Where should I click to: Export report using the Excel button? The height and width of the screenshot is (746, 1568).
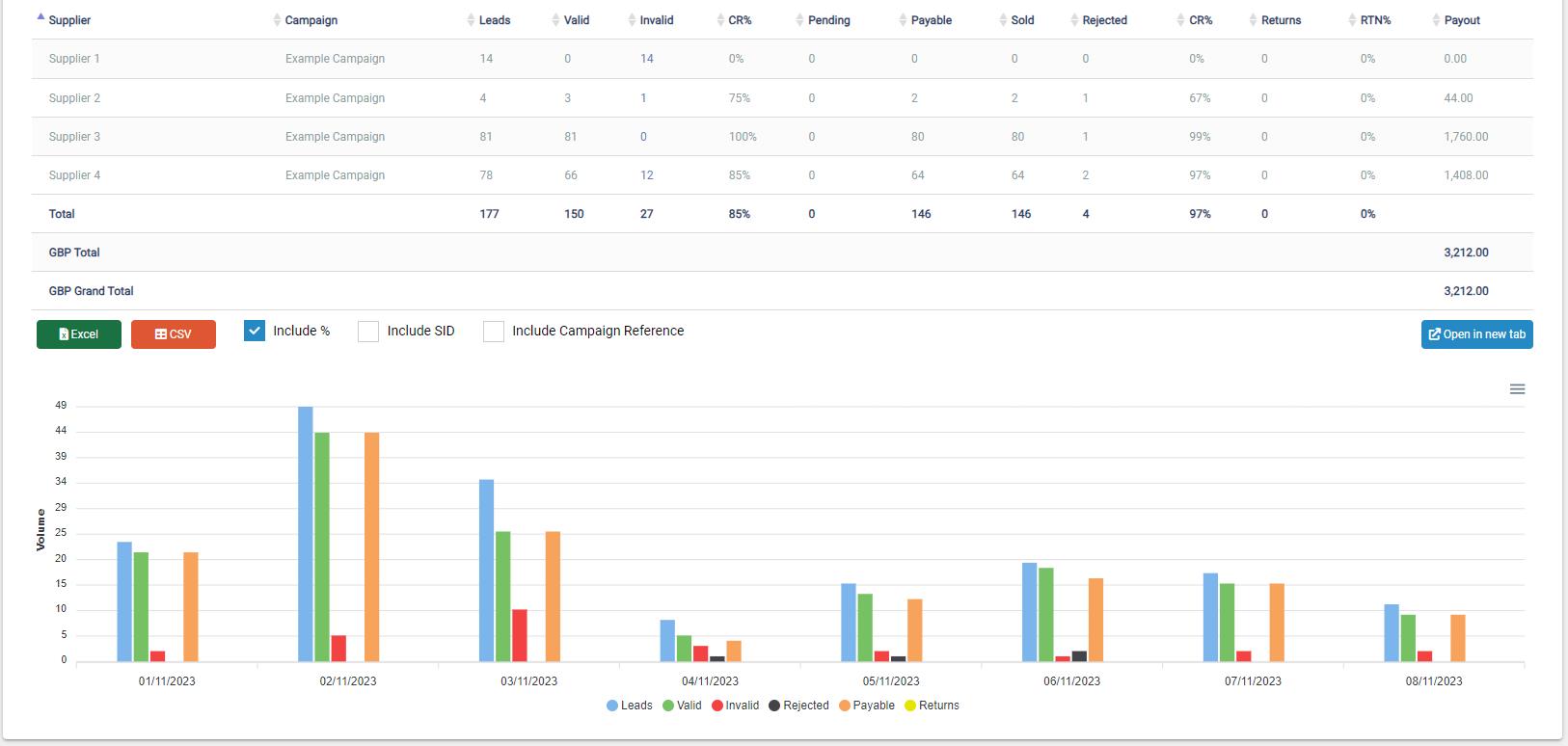[x=79, y=334]
